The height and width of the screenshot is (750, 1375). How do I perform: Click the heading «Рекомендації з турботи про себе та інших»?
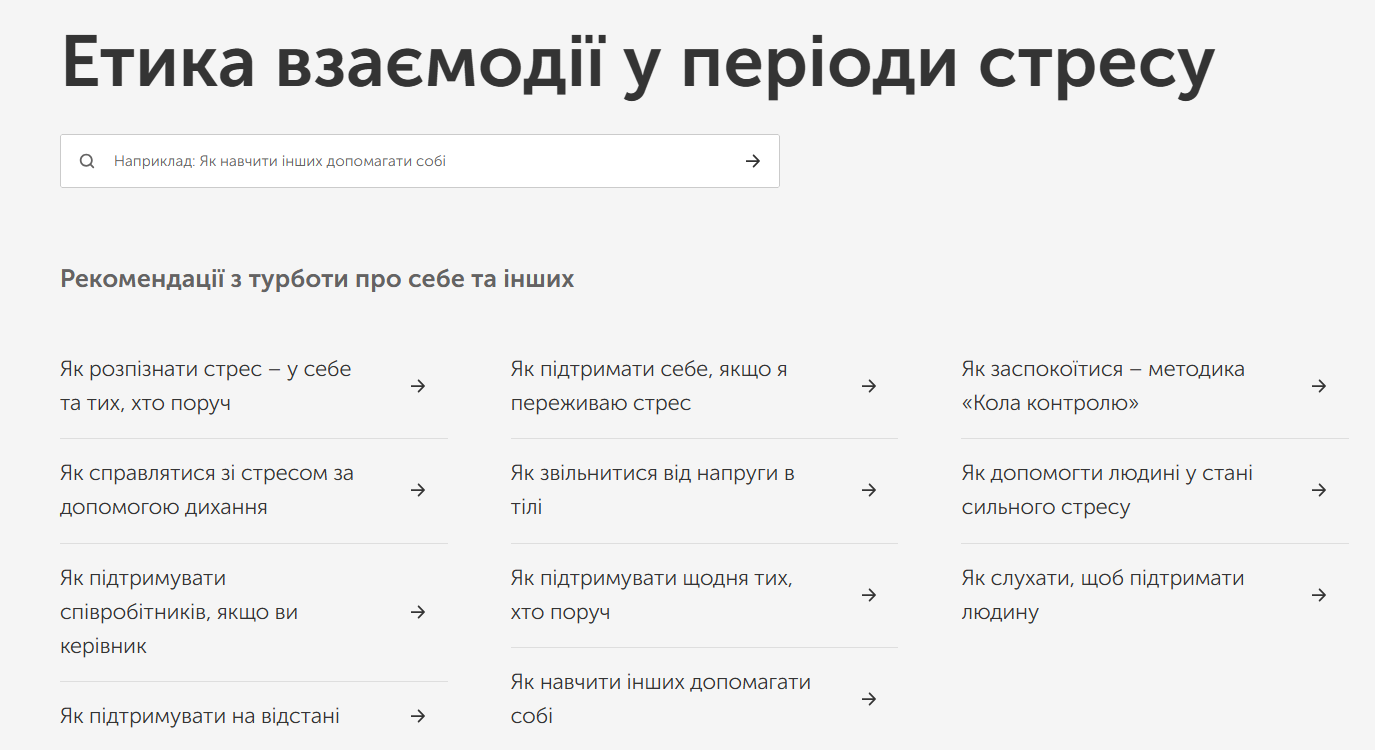click(318, 279)
